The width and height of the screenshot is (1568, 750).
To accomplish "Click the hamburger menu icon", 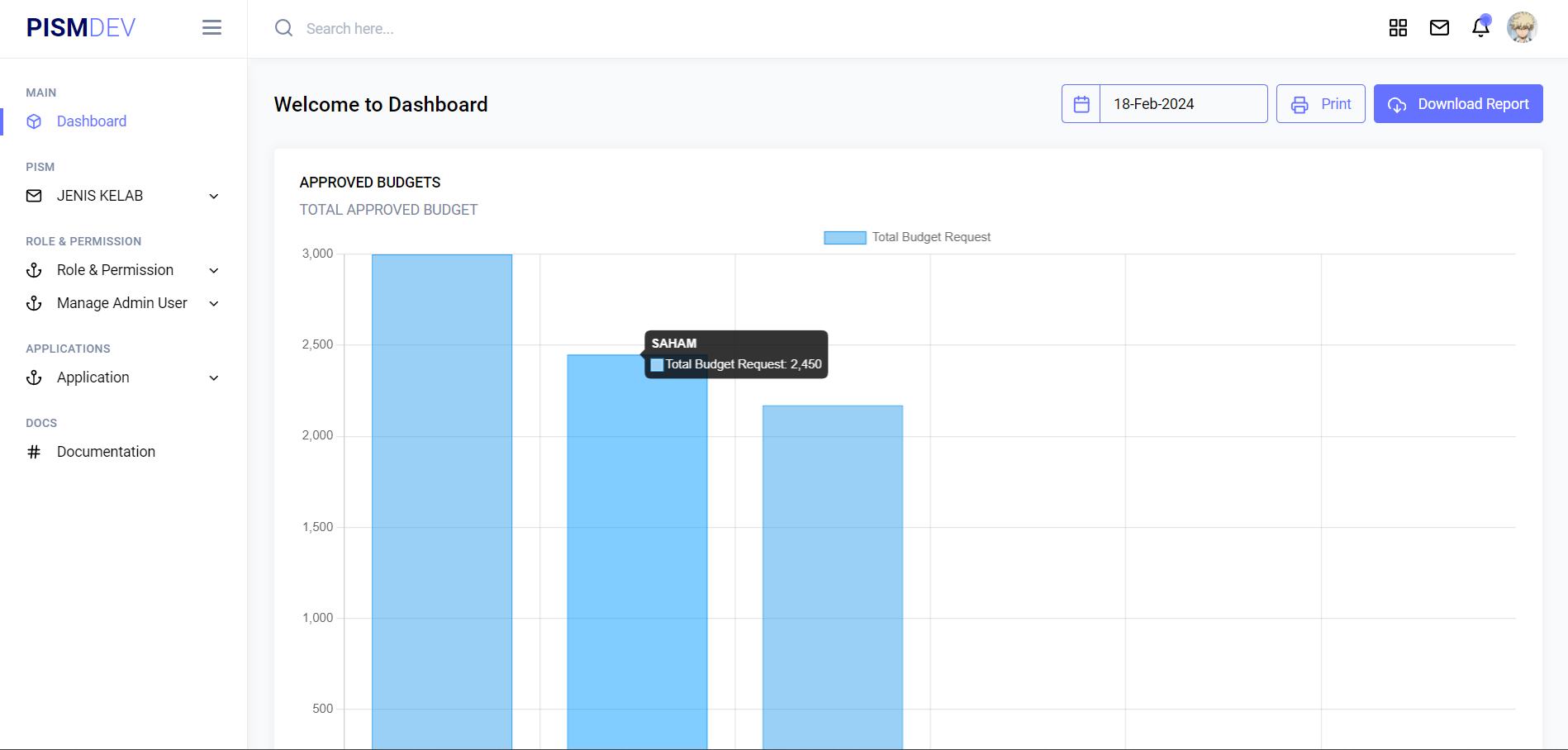I will 211,28.
